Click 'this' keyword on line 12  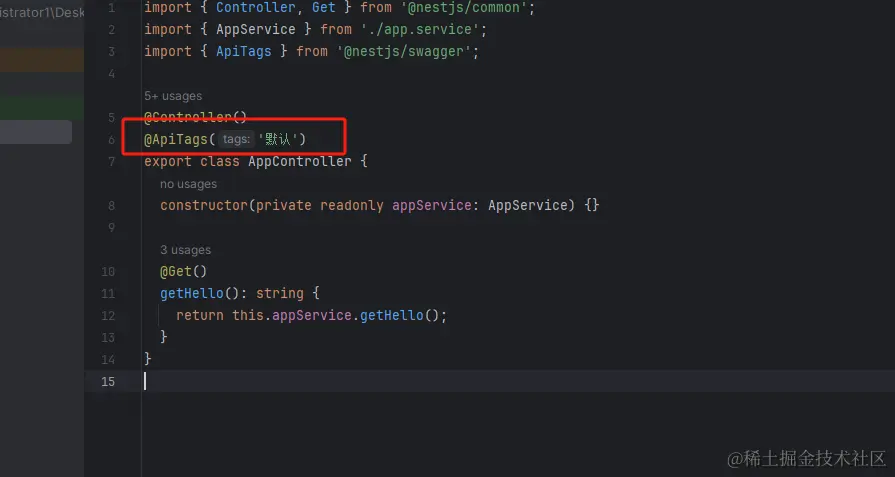coord(248,316)
